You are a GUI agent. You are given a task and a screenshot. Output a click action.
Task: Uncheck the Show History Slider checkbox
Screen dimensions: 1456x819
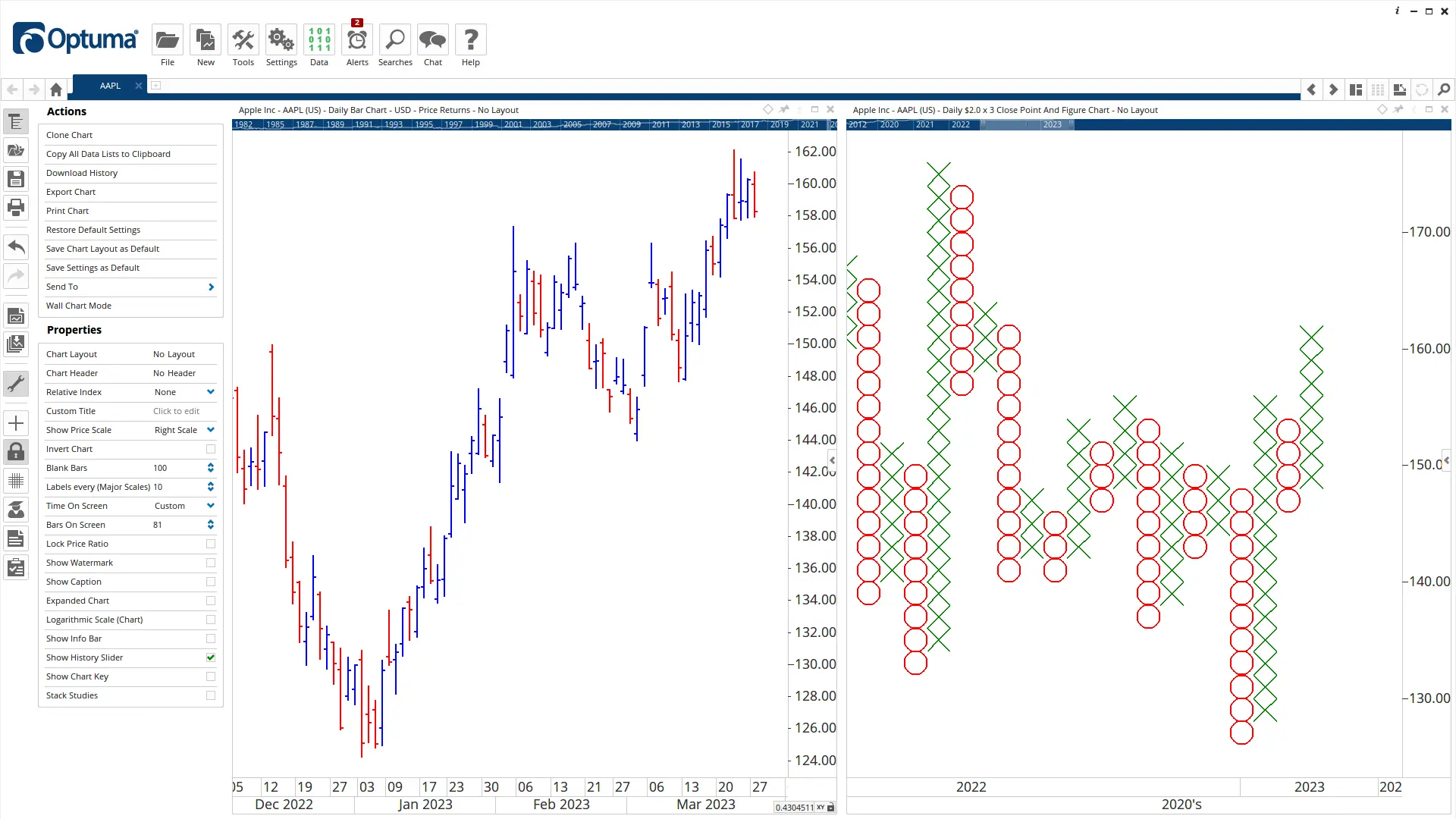pos(211,657)
